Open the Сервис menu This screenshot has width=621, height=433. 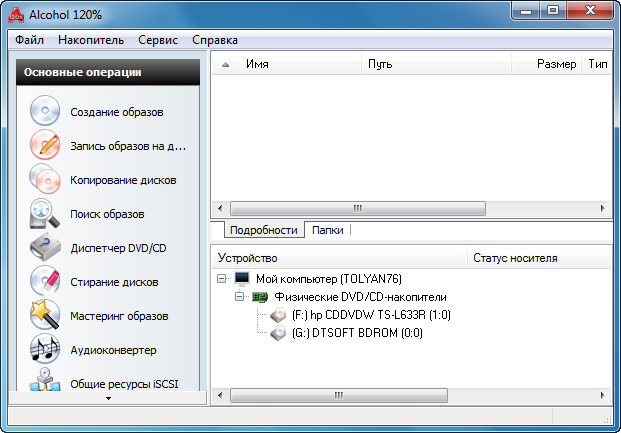point(158,40)
